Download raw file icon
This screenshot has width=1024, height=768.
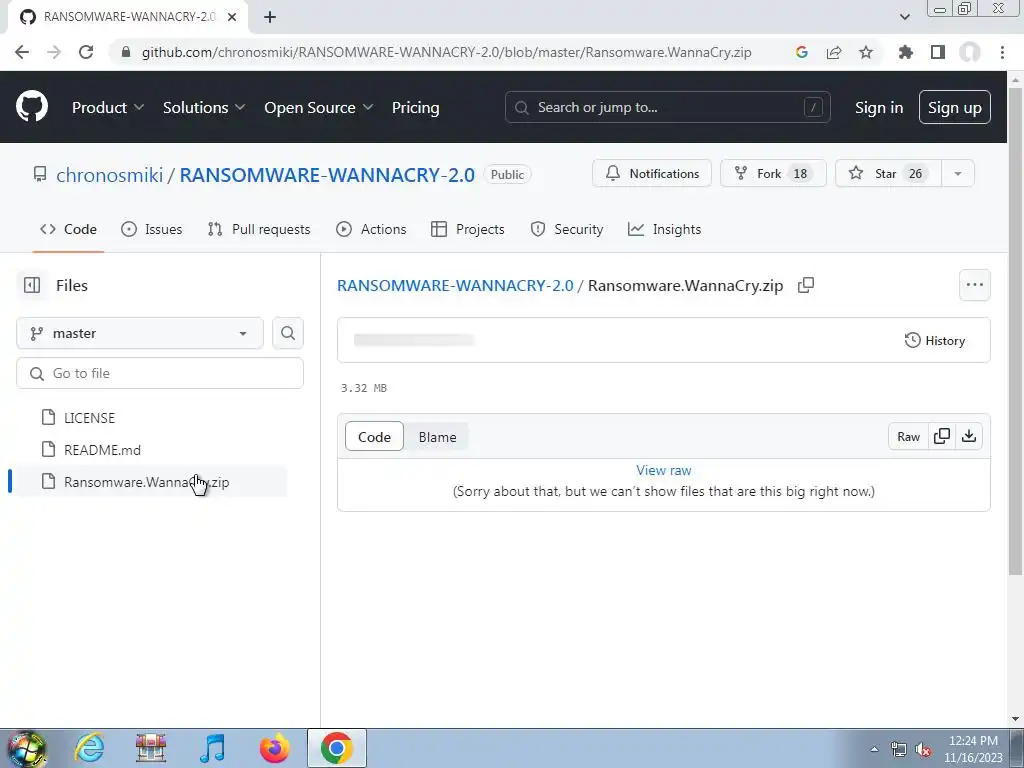pyautogui.click(x=969, y=436)
